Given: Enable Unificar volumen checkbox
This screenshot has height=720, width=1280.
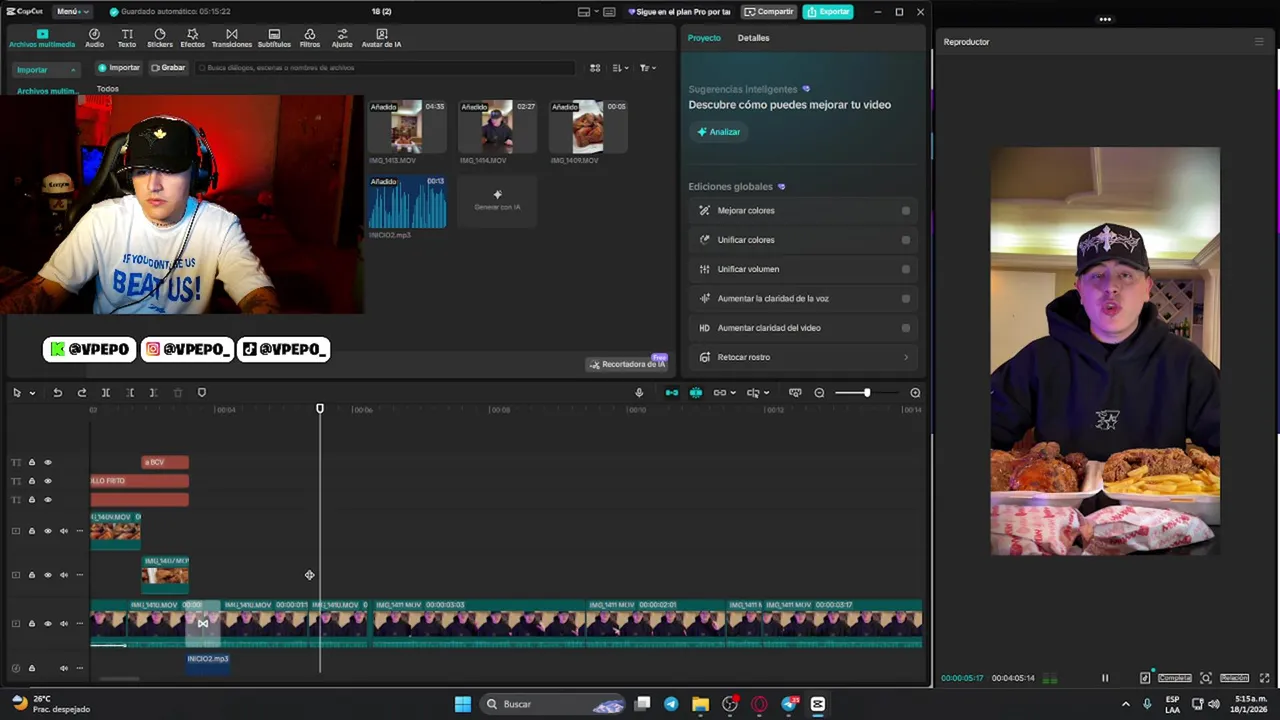Looking at the screenshot, I should point(906,269).
